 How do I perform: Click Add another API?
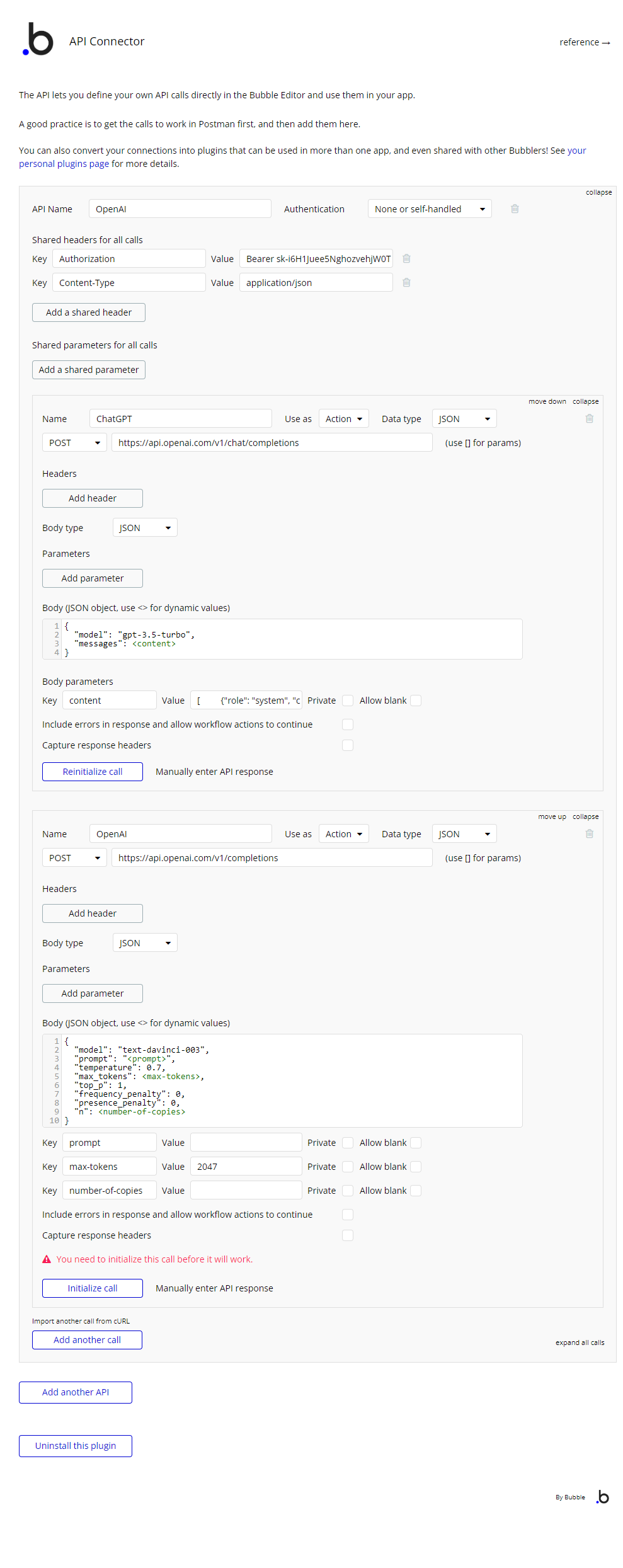76,1392
